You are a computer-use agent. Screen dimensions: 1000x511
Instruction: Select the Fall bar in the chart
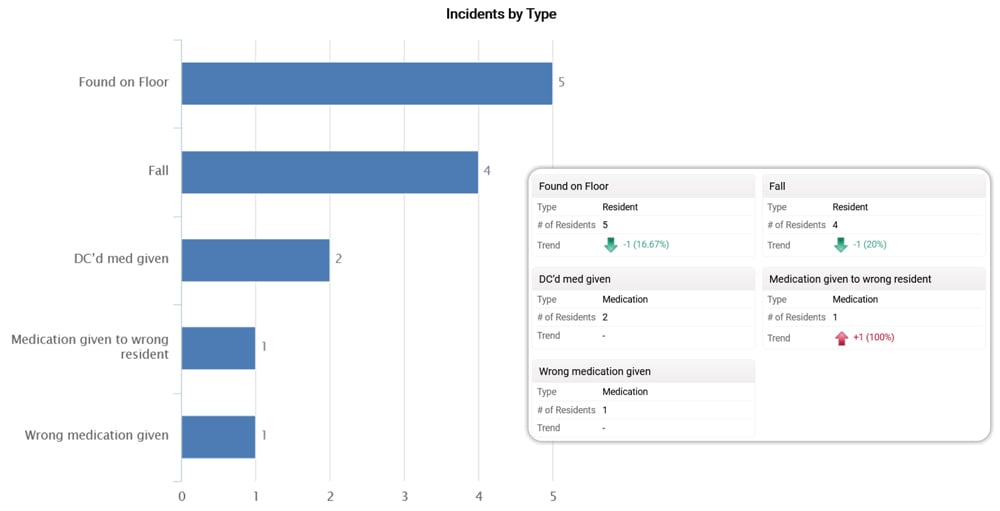(329, 171)
